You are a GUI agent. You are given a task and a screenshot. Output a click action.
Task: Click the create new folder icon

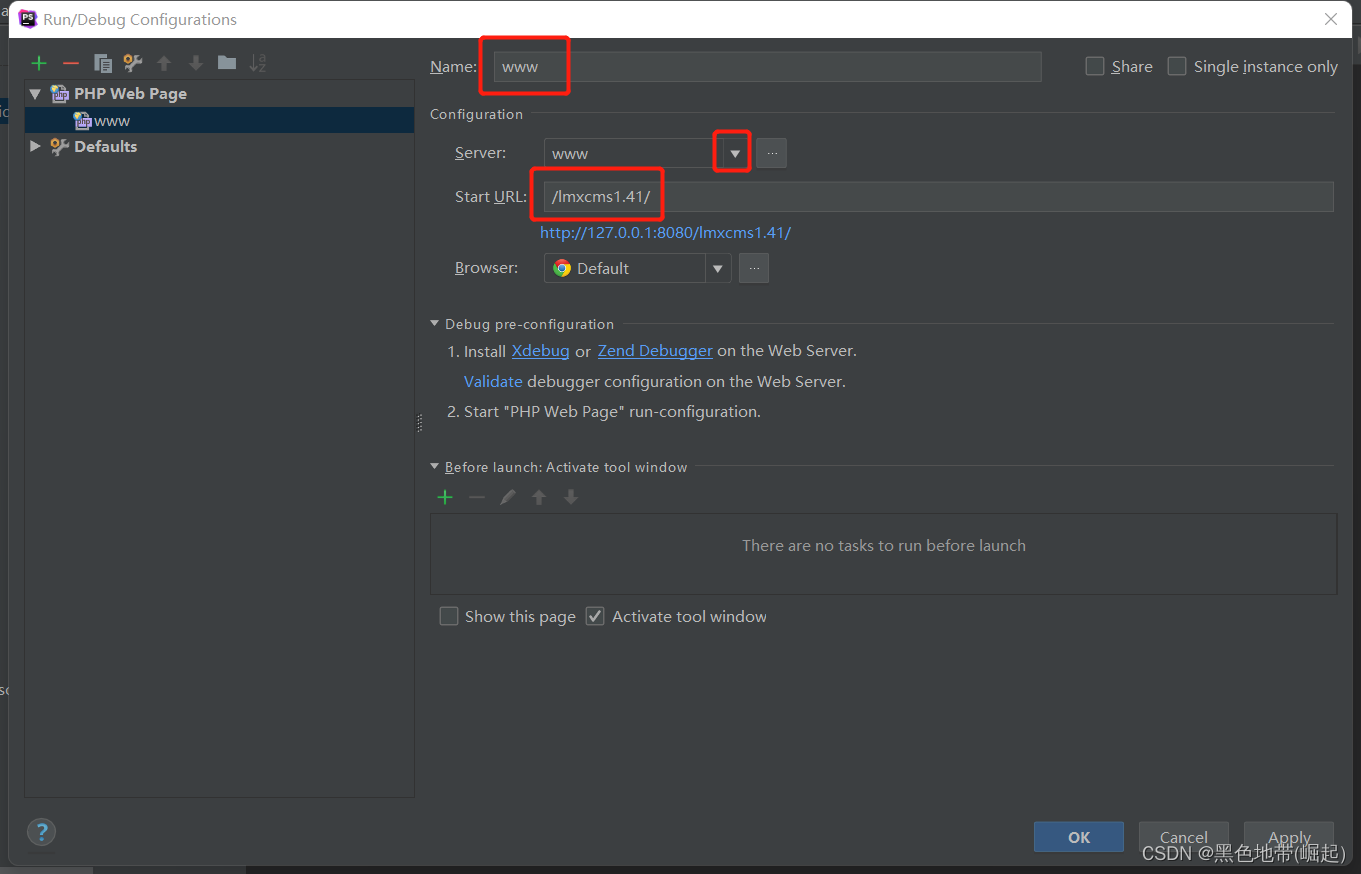point(227,63)
